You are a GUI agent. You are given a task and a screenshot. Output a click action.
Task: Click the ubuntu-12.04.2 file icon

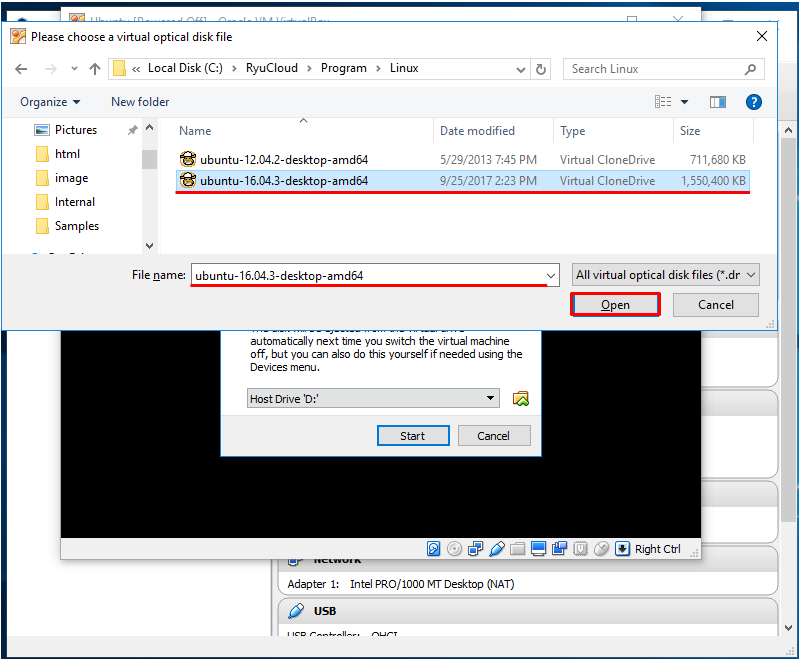click(x=188, y=159)
